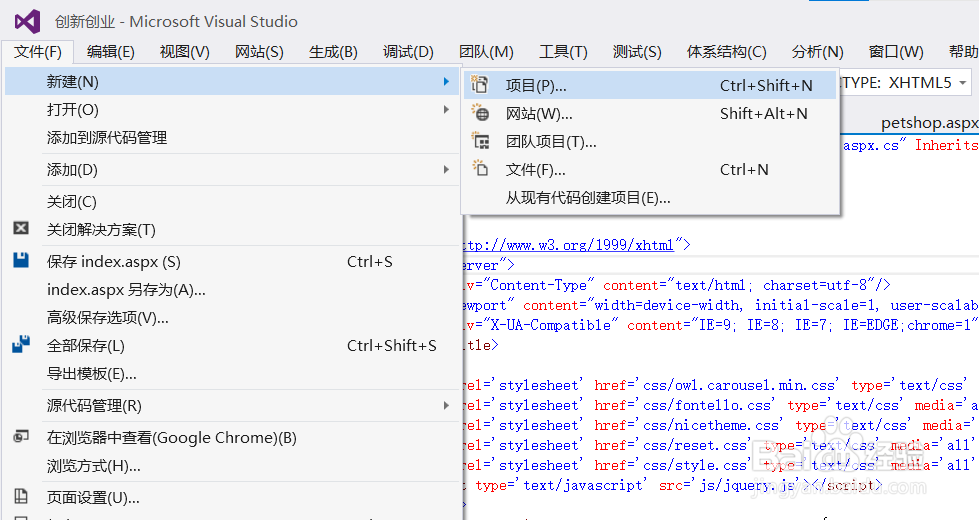Select 导出模板(E)...

pos(232,373)
